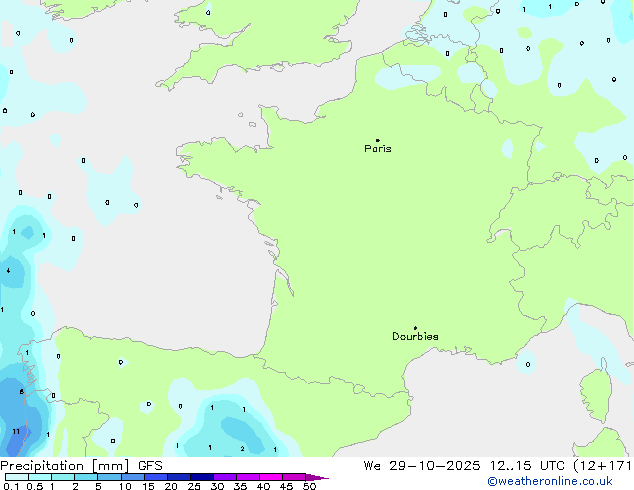This screenshot has height=490, width=634.
Task: Click the legend scale label '20'
Action: [x=171, y=486]
